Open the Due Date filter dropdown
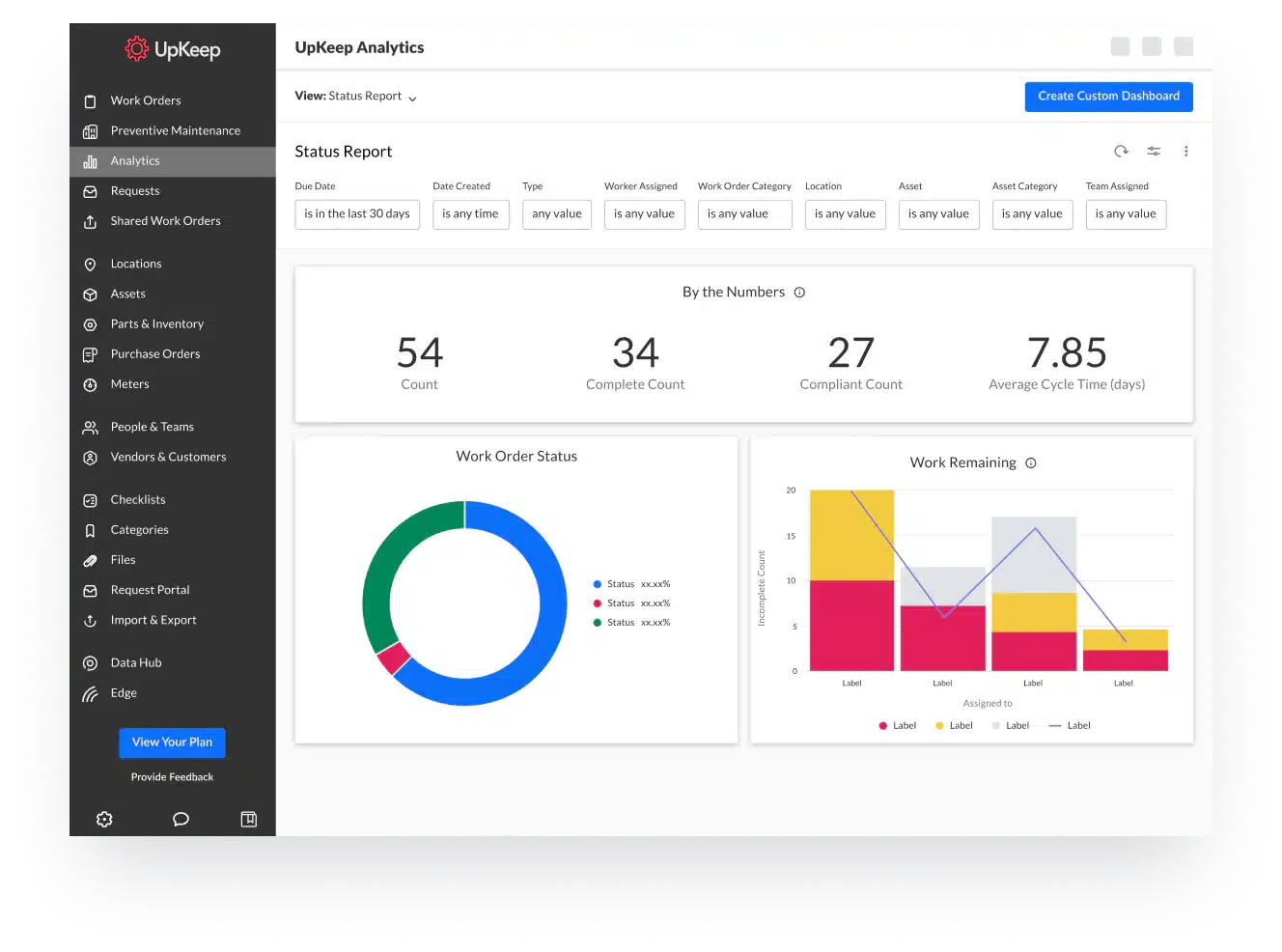Viewport: 1282px width, 952px height. coord(357,214)
